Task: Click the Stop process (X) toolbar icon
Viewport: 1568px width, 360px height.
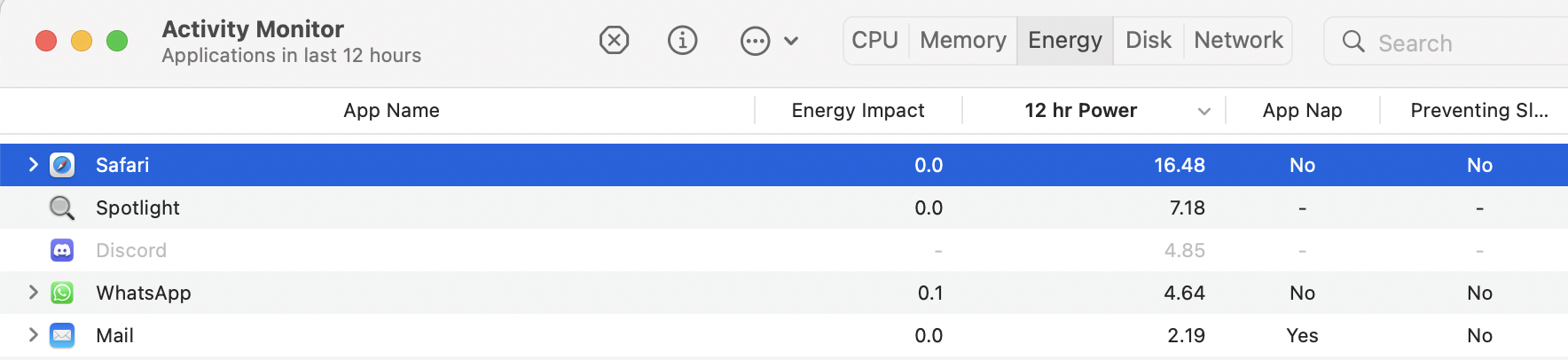Action: pyautogui.click(x=614, y=40)
